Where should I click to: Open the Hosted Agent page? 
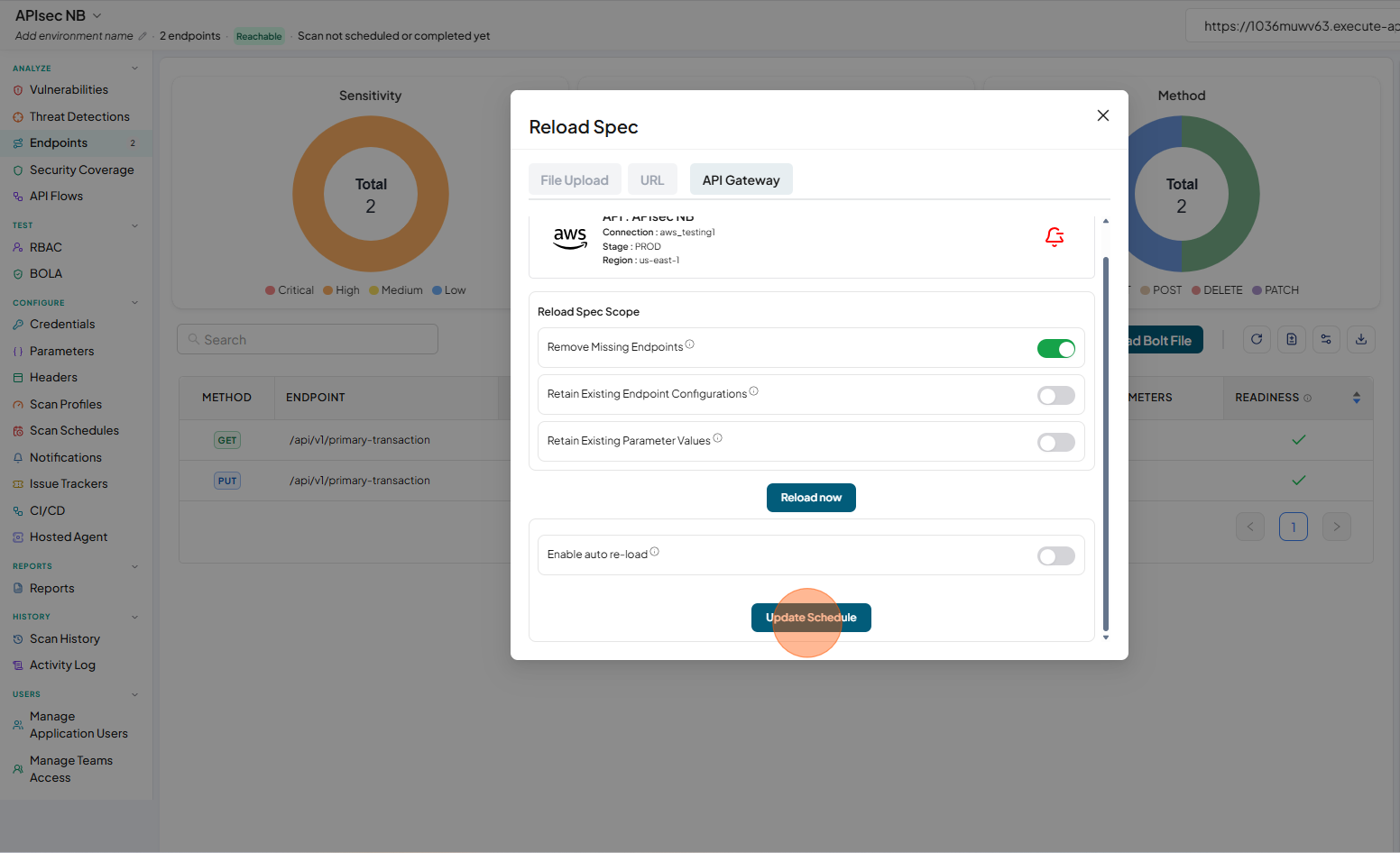pos(69,537)
